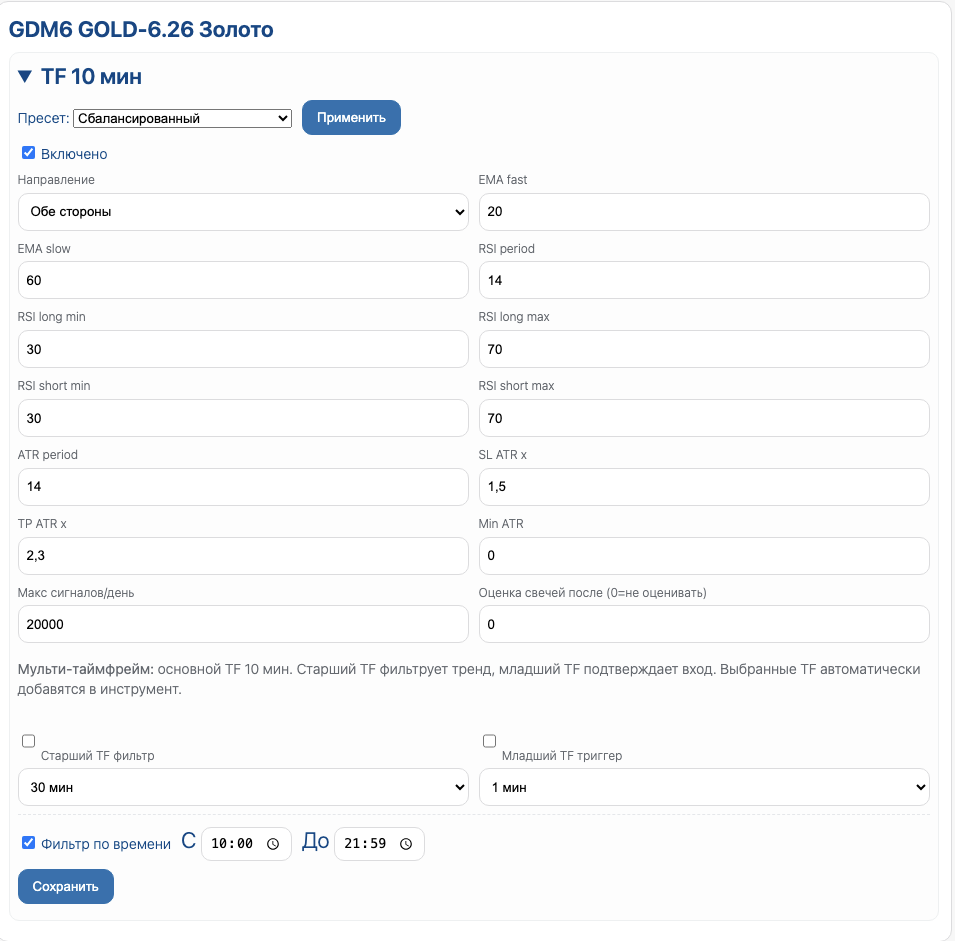Click the RSI period input field
The image size is (955, 941).
(x=704, y=280)
